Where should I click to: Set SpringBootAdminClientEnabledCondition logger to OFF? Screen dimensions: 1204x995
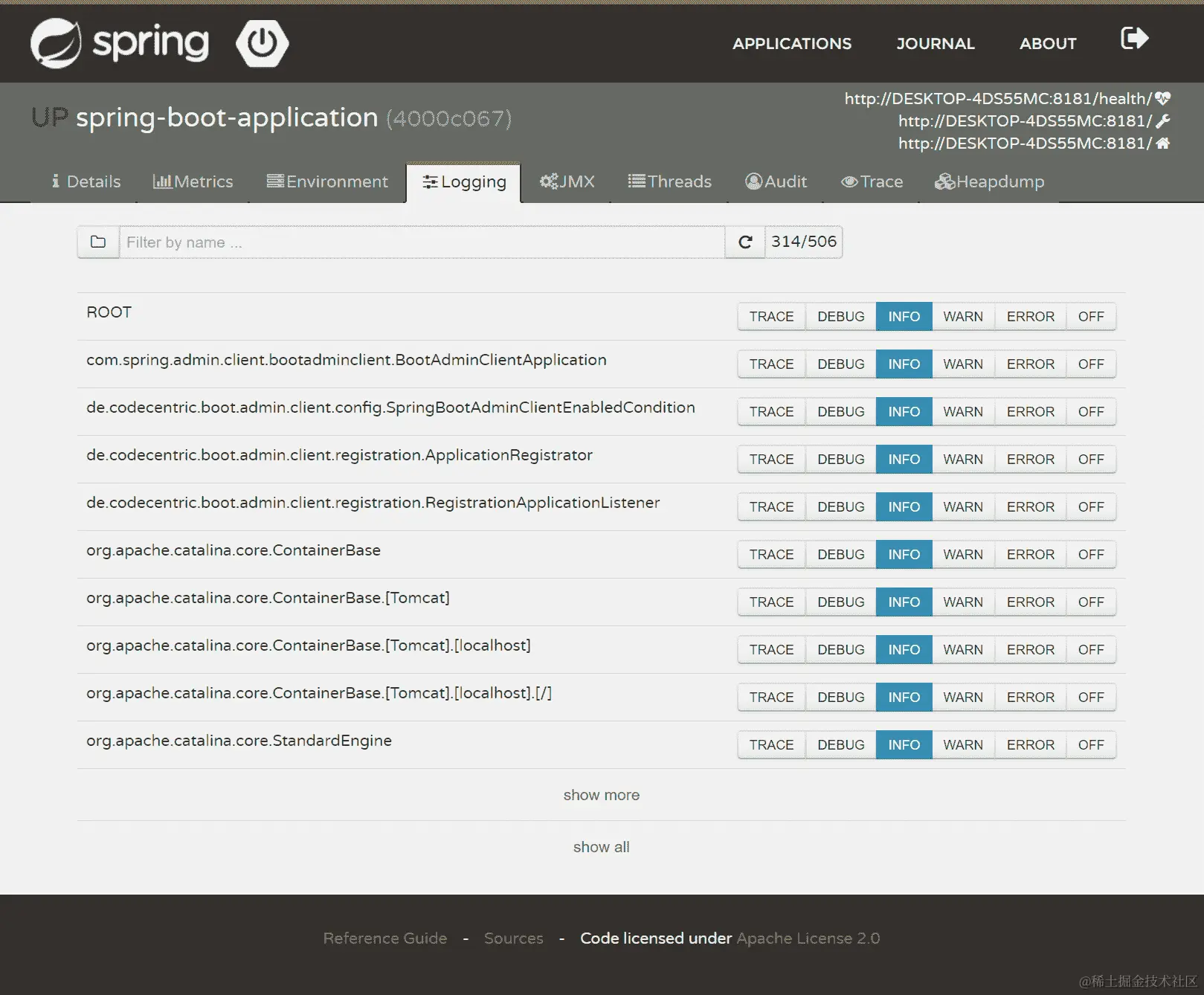click(x=1091, y=411)
